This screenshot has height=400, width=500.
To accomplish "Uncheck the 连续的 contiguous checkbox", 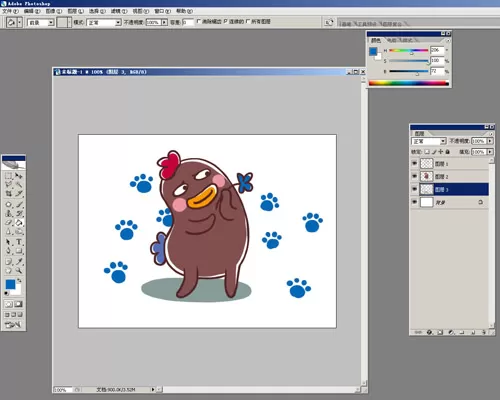I will pyautogui.click(x=226, y=21).
